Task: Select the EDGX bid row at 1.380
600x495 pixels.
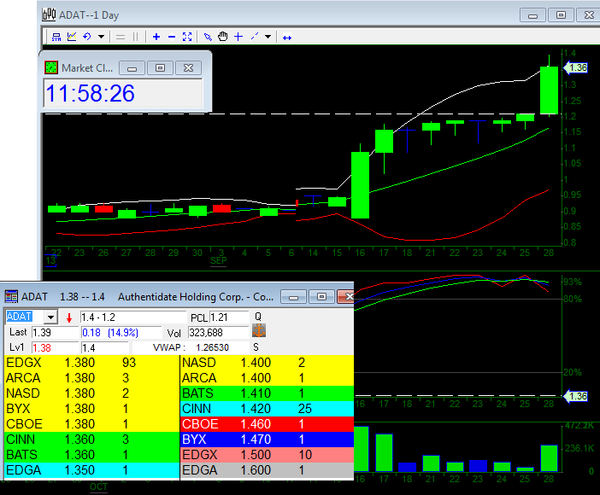Action: (x=91, y=363)
